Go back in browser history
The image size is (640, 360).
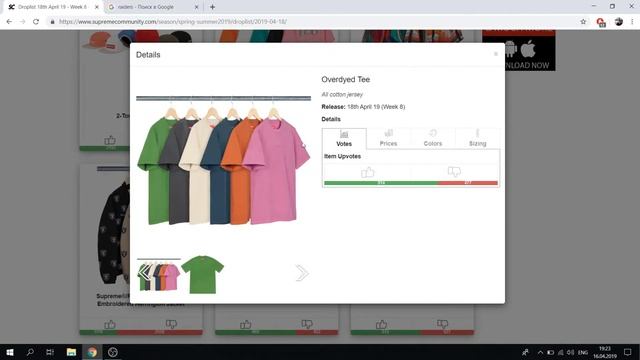[x=9, y=22]
